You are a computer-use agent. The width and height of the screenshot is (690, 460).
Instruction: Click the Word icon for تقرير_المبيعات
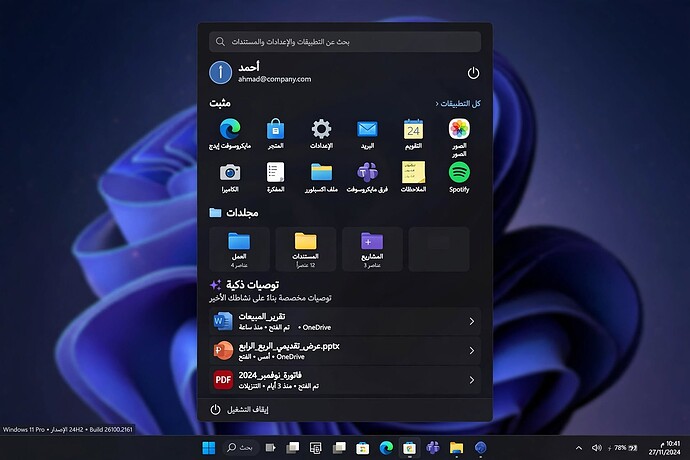click(223, 321)
